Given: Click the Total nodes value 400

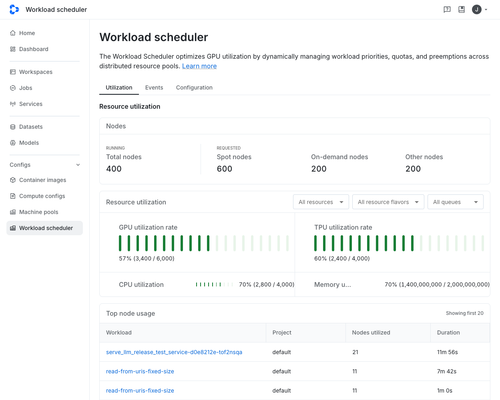Looking at the screenshot, I should 114,169.
